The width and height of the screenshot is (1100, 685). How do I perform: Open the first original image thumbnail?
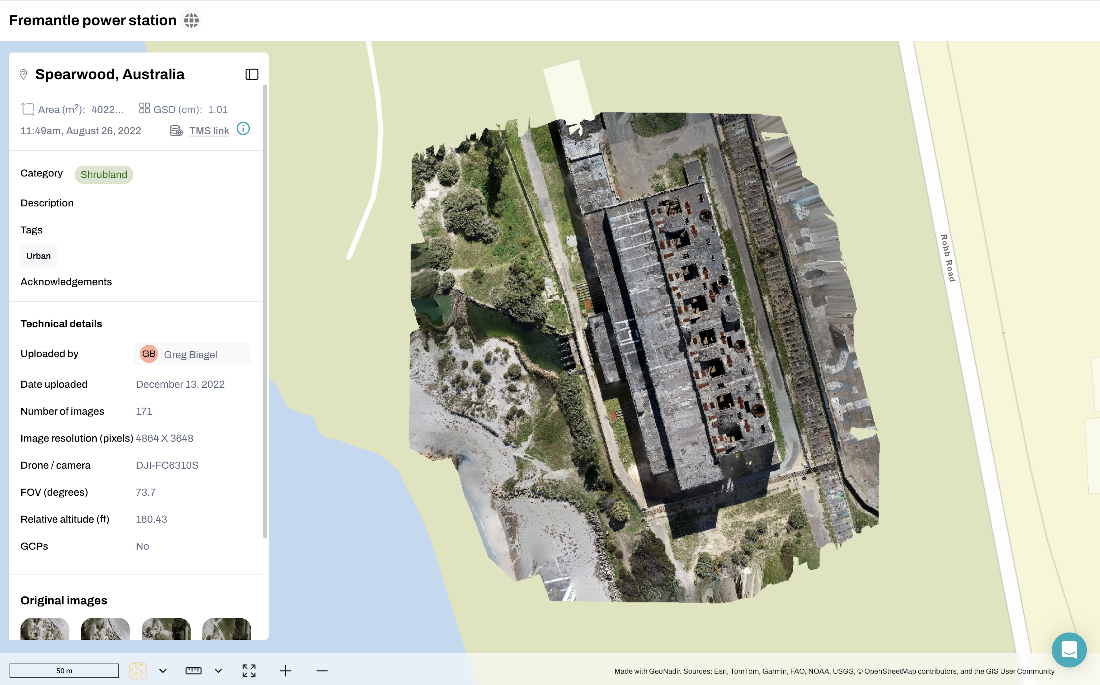45,629
